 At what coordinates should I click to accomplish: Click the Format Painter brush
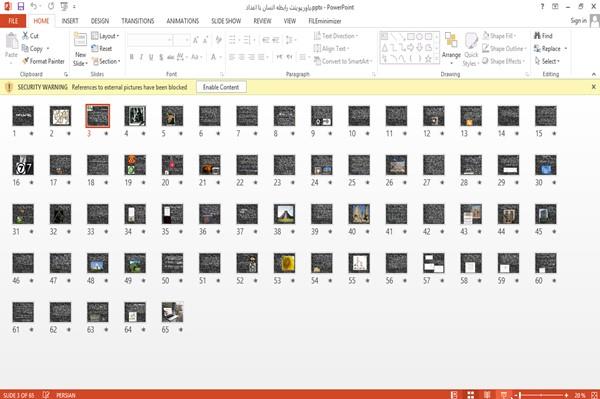point(26,61)
